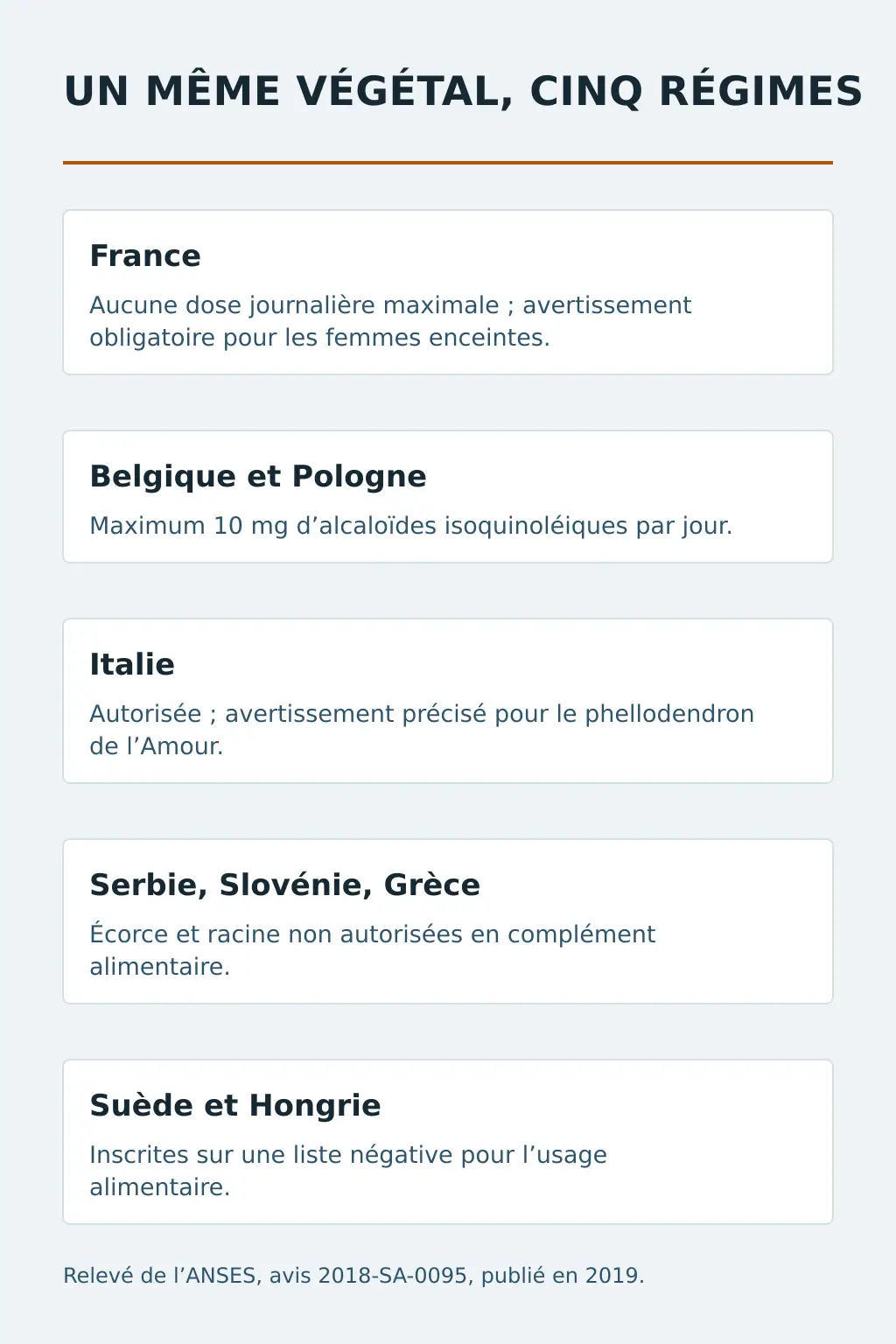This screenshot has width=896, height=1344.
Task: Click the word Grèce in the fourth heading
Action: 432,885
